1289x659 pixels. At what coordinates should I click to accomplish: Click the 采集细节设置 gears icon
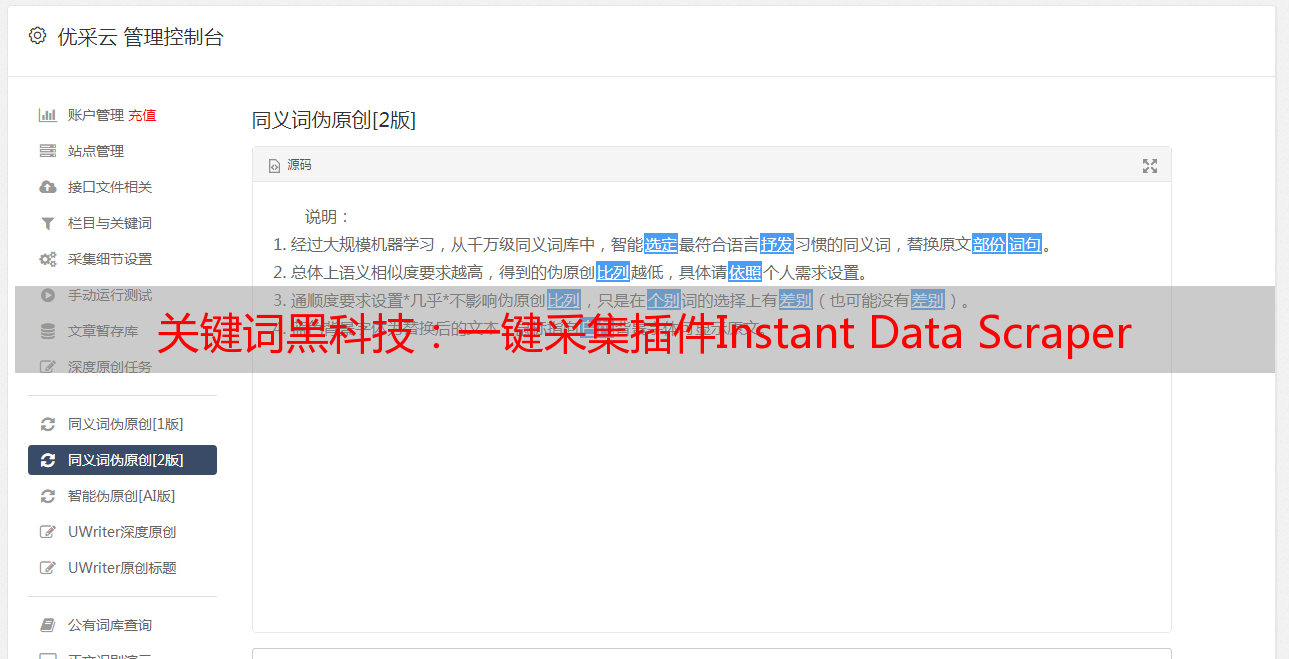click(x=47, y=259)
